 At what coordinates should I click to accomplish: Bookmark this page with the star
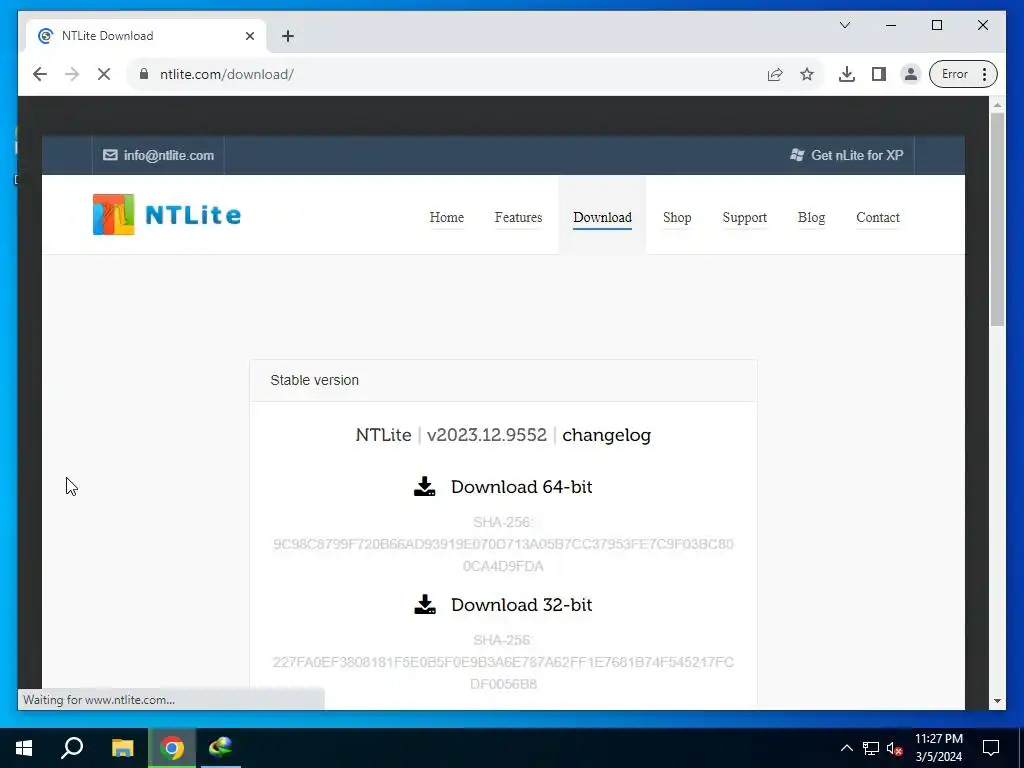click(807, 74)
